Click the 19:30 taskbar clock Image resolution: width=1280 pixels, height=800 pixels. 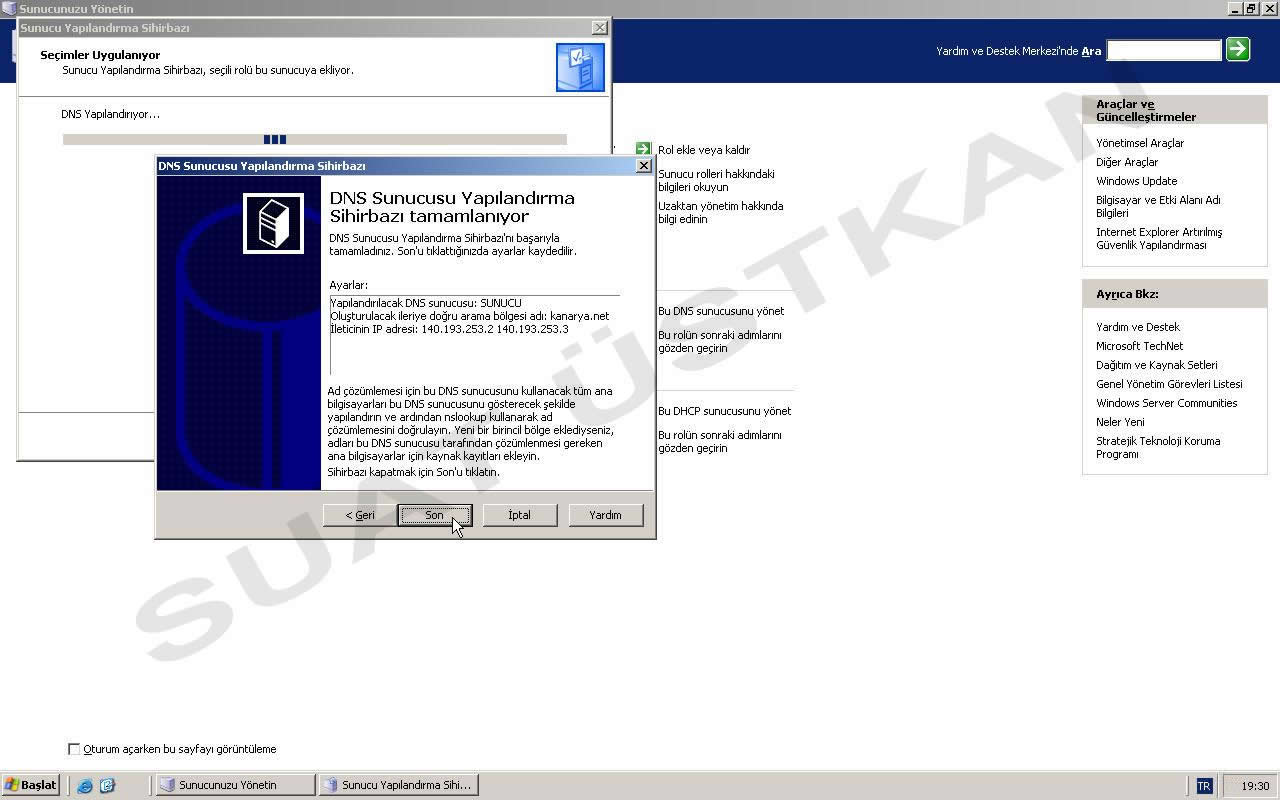(x=1255, y=786)
